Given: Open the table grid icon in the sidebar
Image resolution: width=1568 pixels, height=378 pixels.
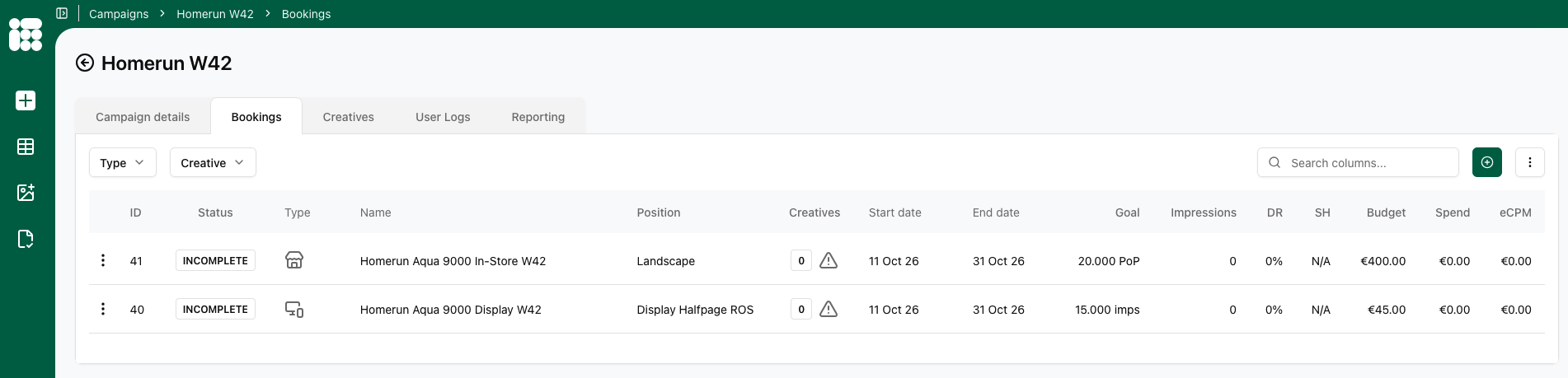Looking at the screenshot, I should coord(26,147).
